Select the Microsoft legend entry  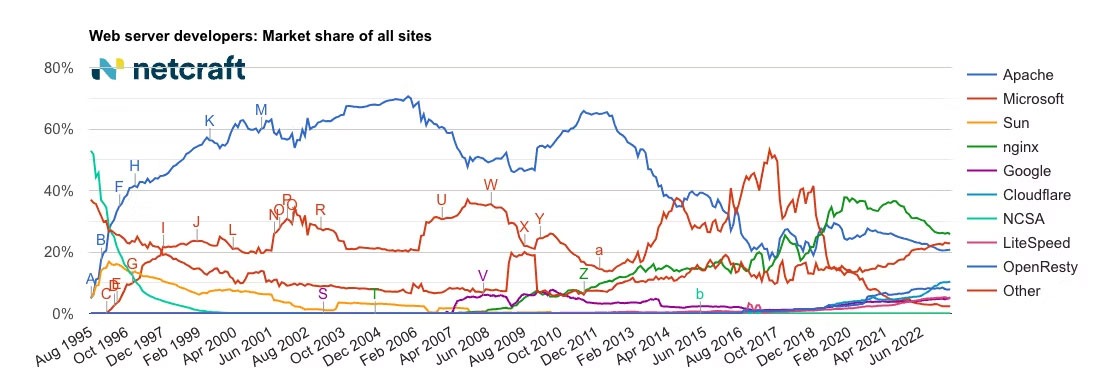coord(1015,99)
